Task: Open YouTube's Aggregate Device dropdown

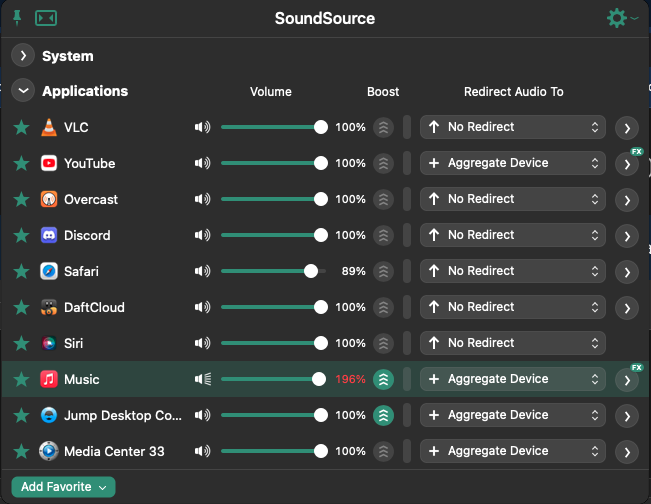Action: coord(513,163)
